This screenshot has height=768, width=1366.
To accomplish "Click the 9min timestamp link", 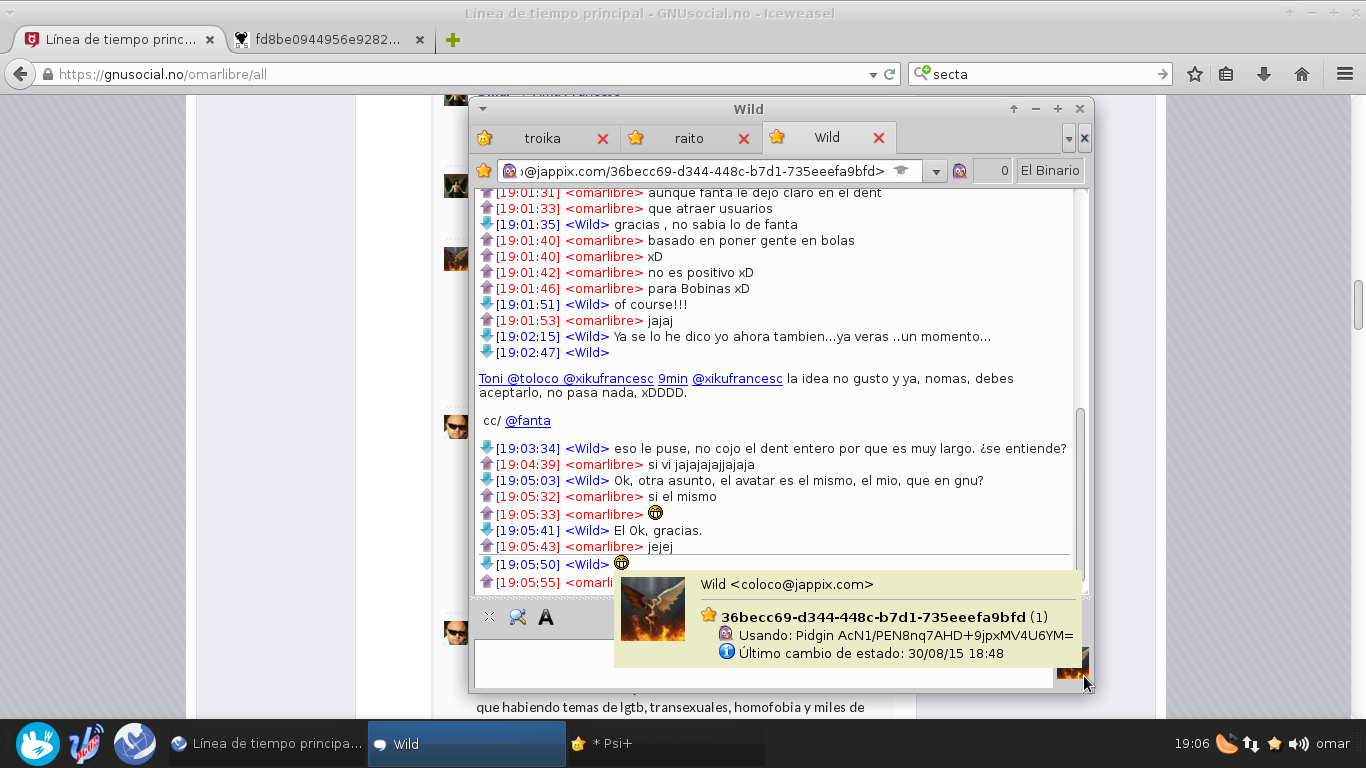I will [x=673, y=379].
